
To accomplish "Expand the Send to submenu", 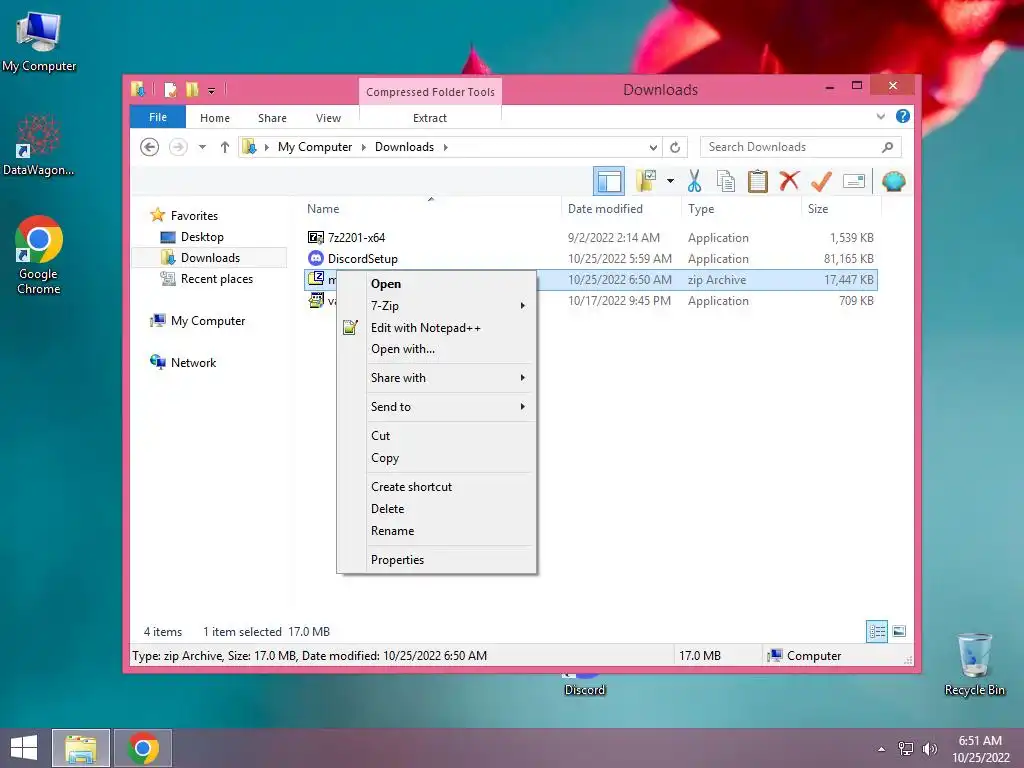I will pos(436,406).
